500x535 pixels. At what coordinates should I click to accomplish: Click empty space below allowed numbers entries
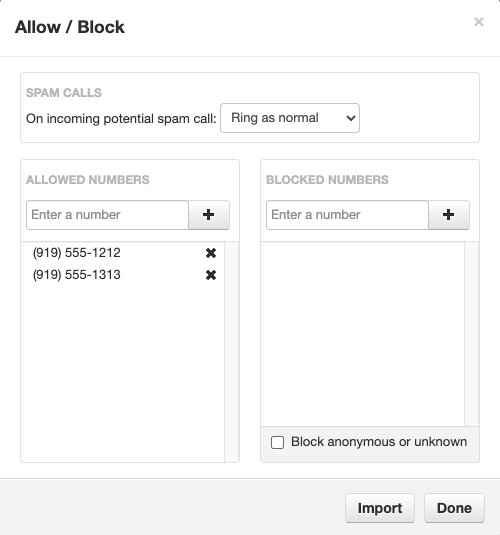[x=123, y=372]
